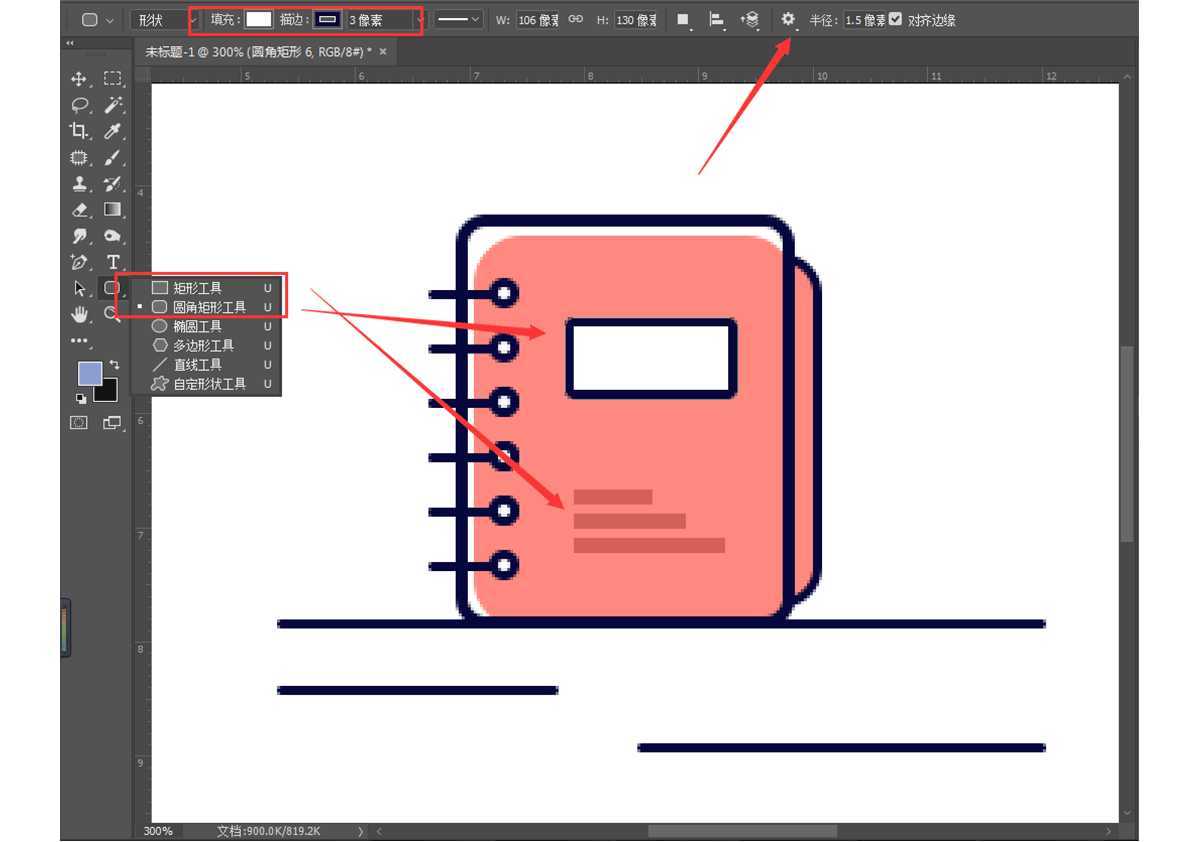Toggle the link width and height icon

(x=576, y=19)
